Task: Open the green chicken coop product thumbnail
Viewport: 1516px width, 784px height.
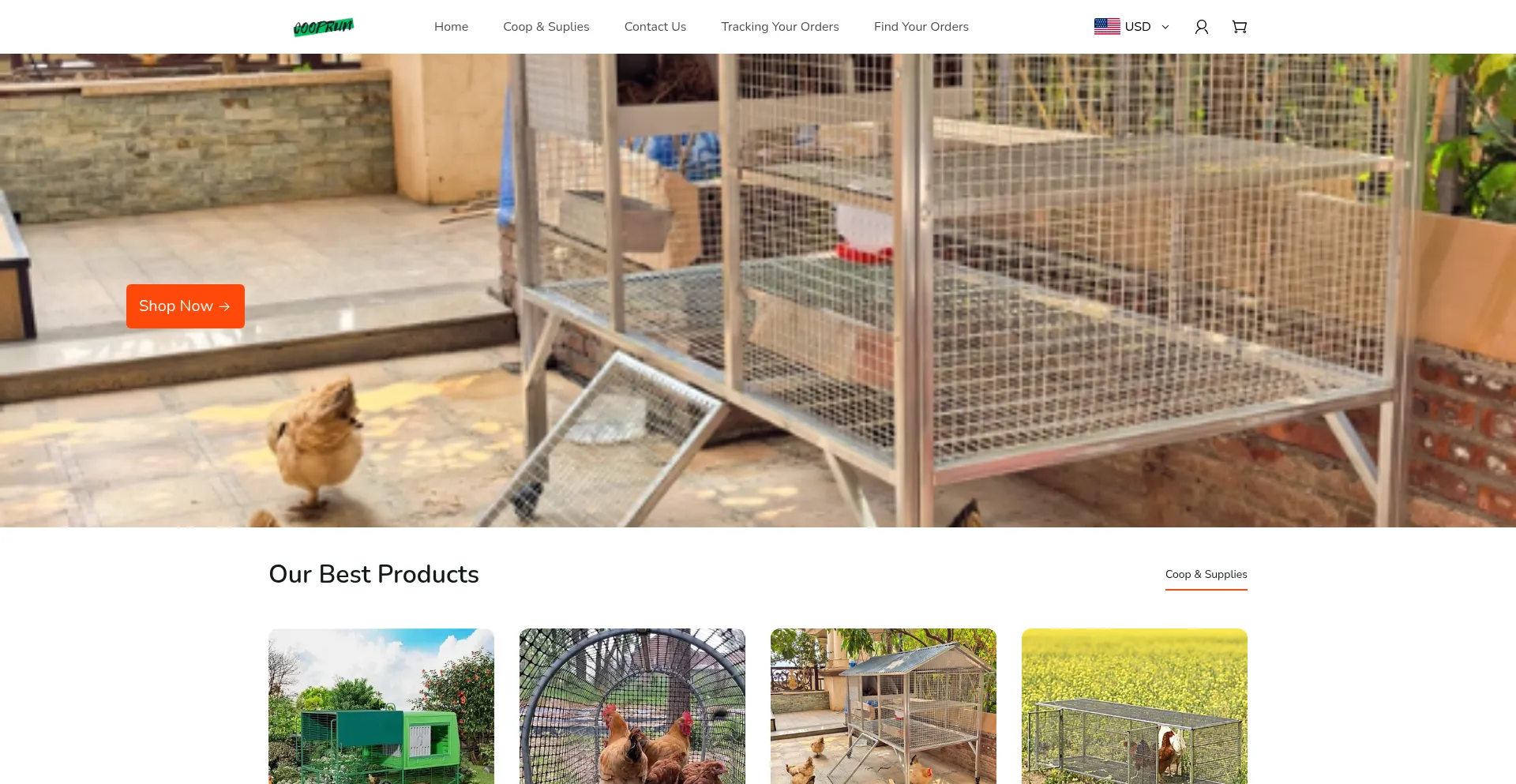Action: coord(381,707)
